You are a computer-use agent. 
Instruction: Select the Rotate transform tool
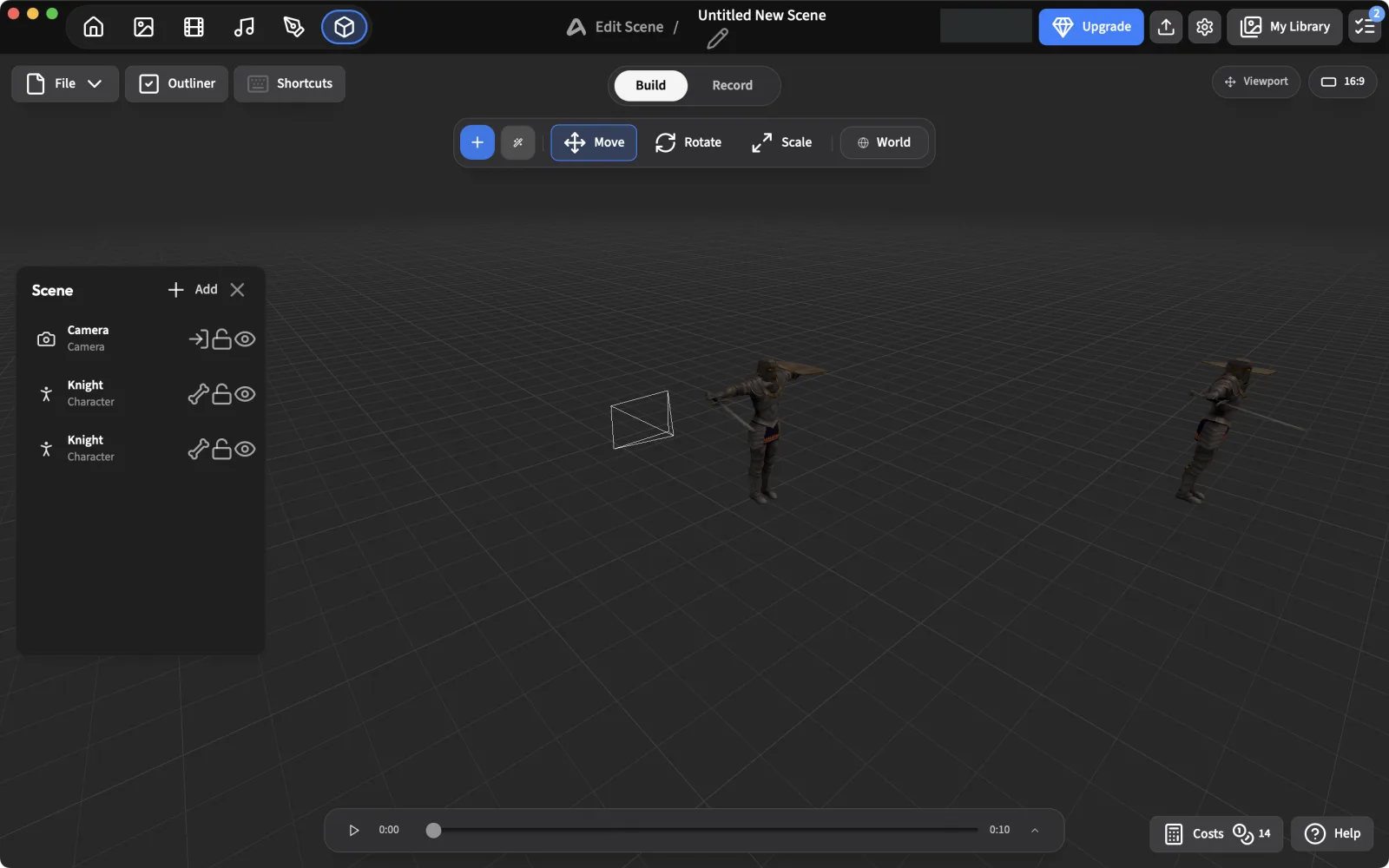[688, 142]
